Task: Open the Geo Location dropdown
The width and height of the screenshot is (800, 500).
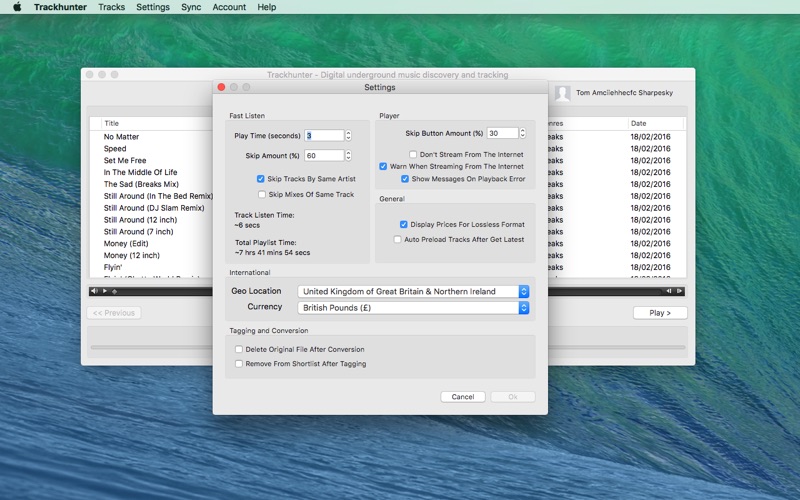Action: coord(413,291)
